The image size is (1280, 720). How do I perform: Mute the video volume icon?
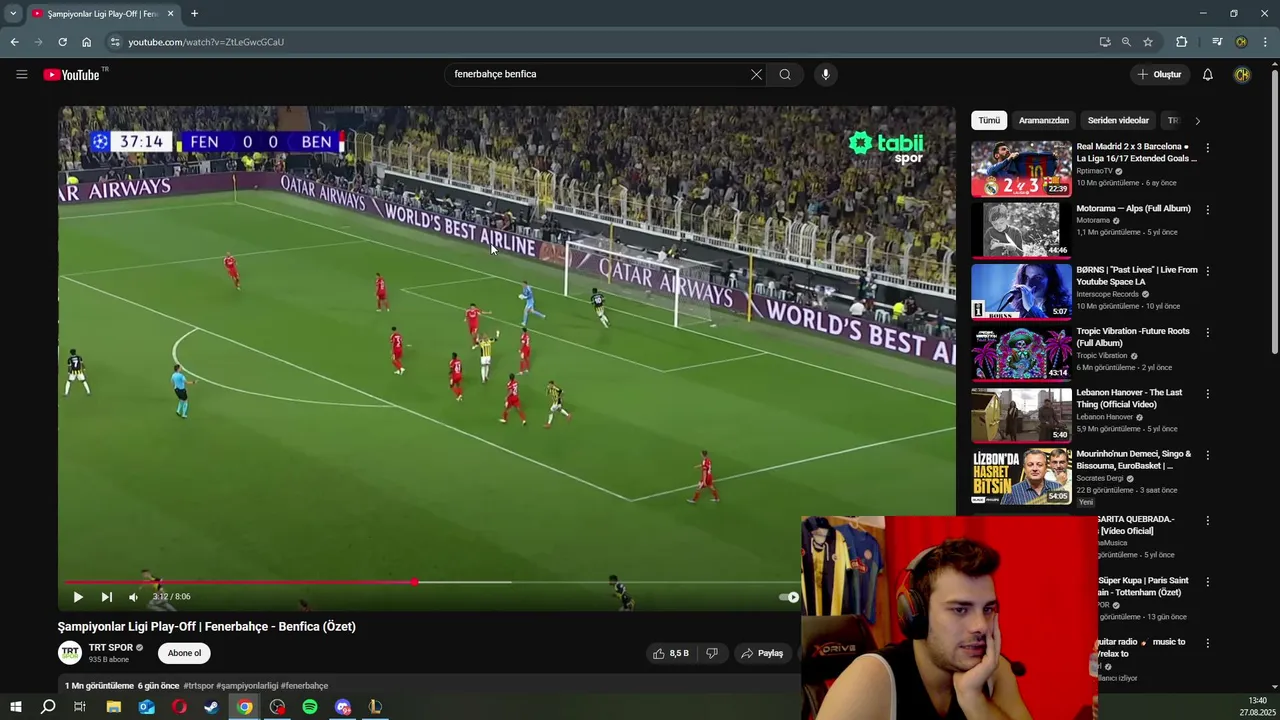(x=133, y=597)
